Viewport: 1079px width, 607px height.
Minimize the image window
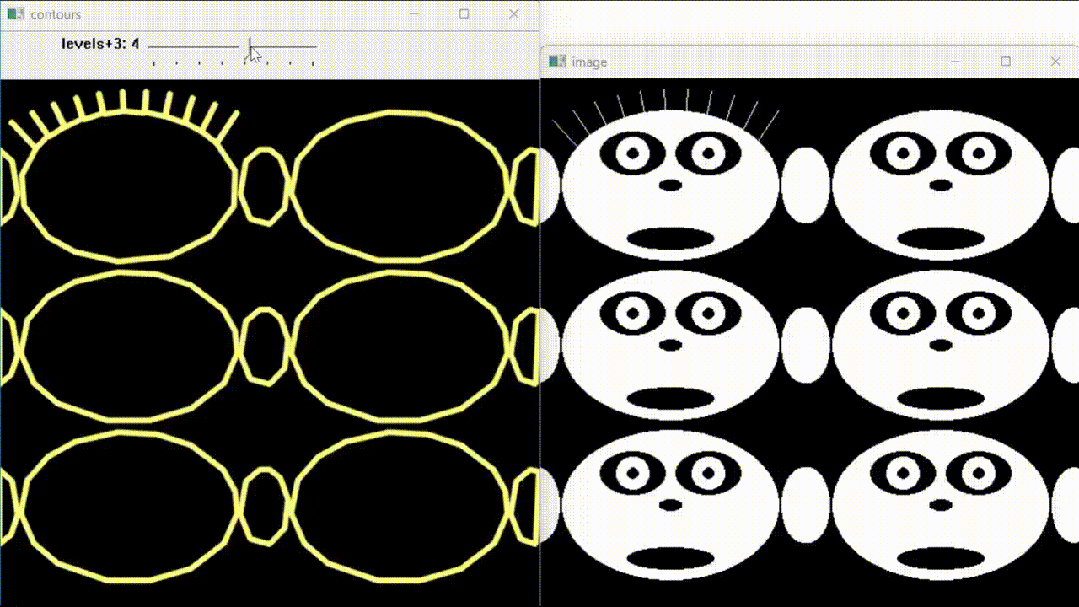tap(957, 61)
